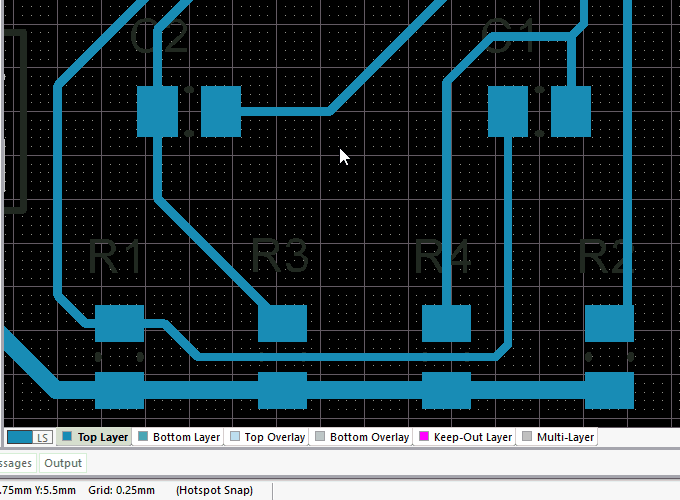Select the right pad of capacitor C1
The image size is (680, 500).
click(x=571, y=111)
